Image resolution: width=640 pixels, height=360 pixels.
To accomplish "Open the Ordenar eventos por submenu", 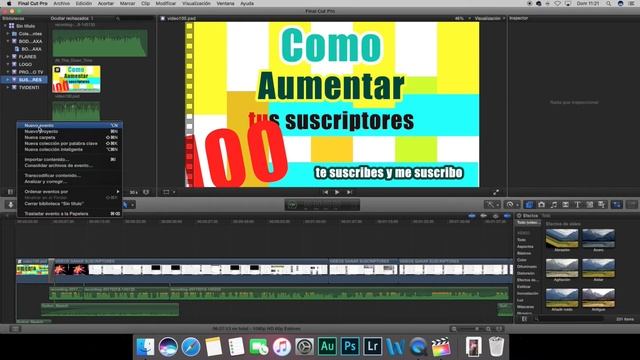I will (x=69, y=191).
